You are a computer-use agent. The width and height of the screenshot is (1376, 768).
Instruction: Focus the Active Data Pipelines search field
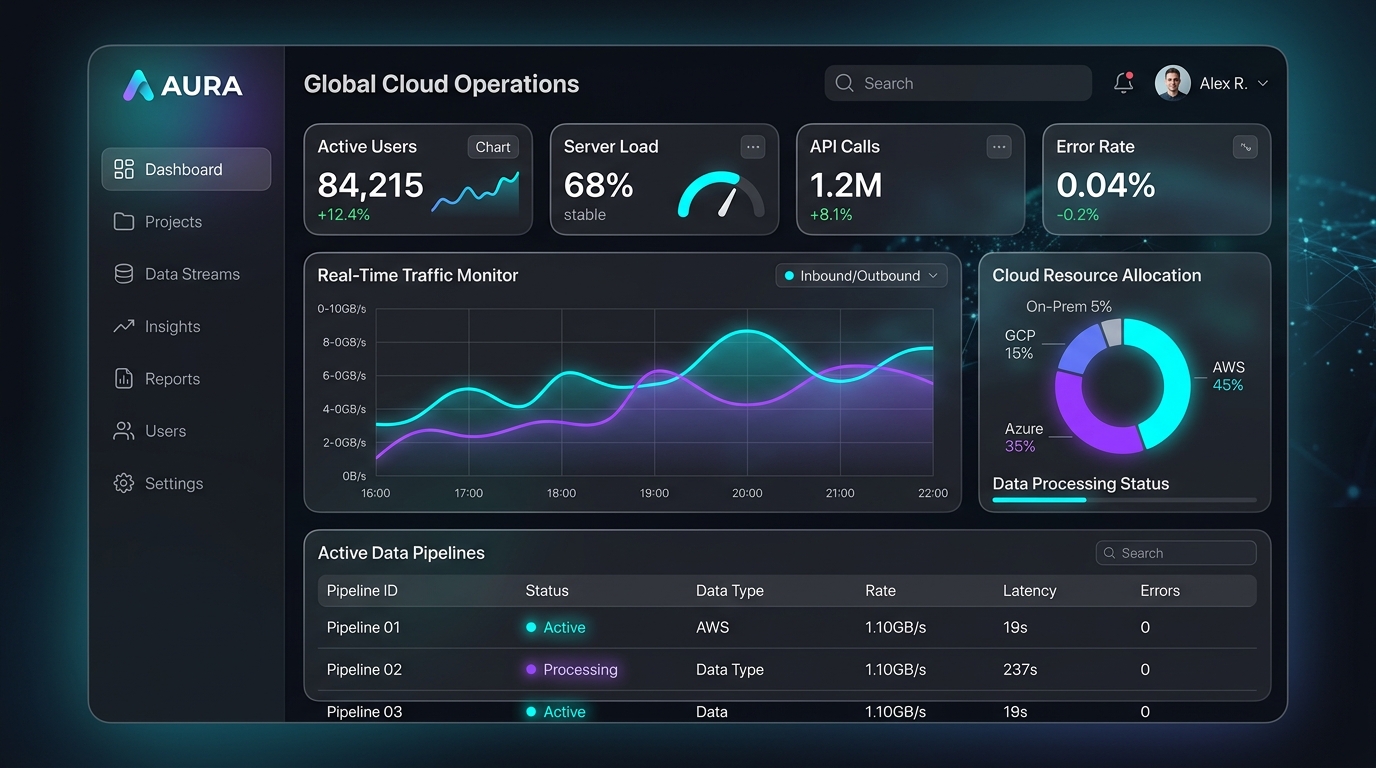(x=1176, y=553)
